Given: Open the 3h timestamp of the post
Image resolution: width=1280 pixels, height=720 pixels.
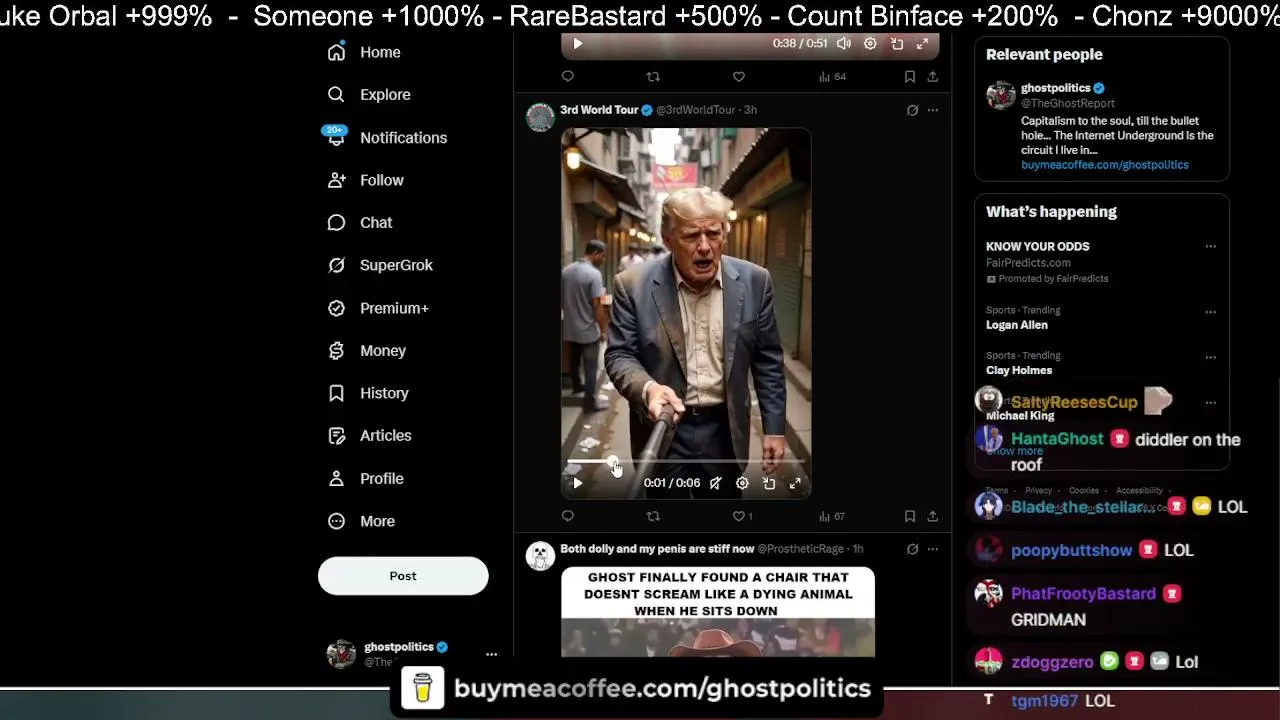Looking at the screenshot, I should pyautogui.click(x=750, y=110).
